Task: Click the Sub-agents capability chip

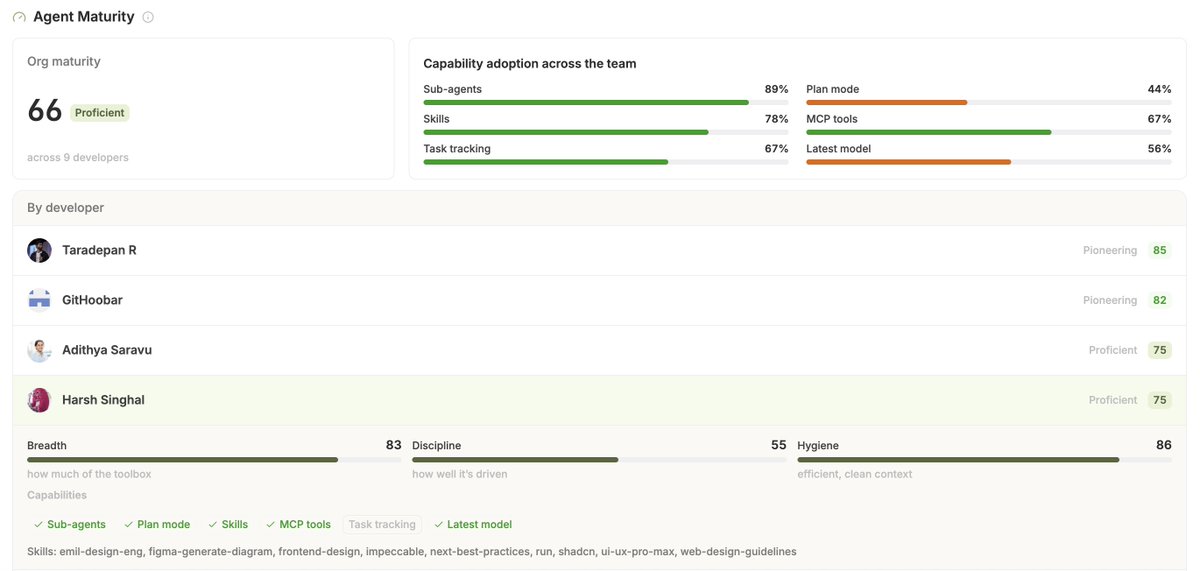Action: [69, 524]
